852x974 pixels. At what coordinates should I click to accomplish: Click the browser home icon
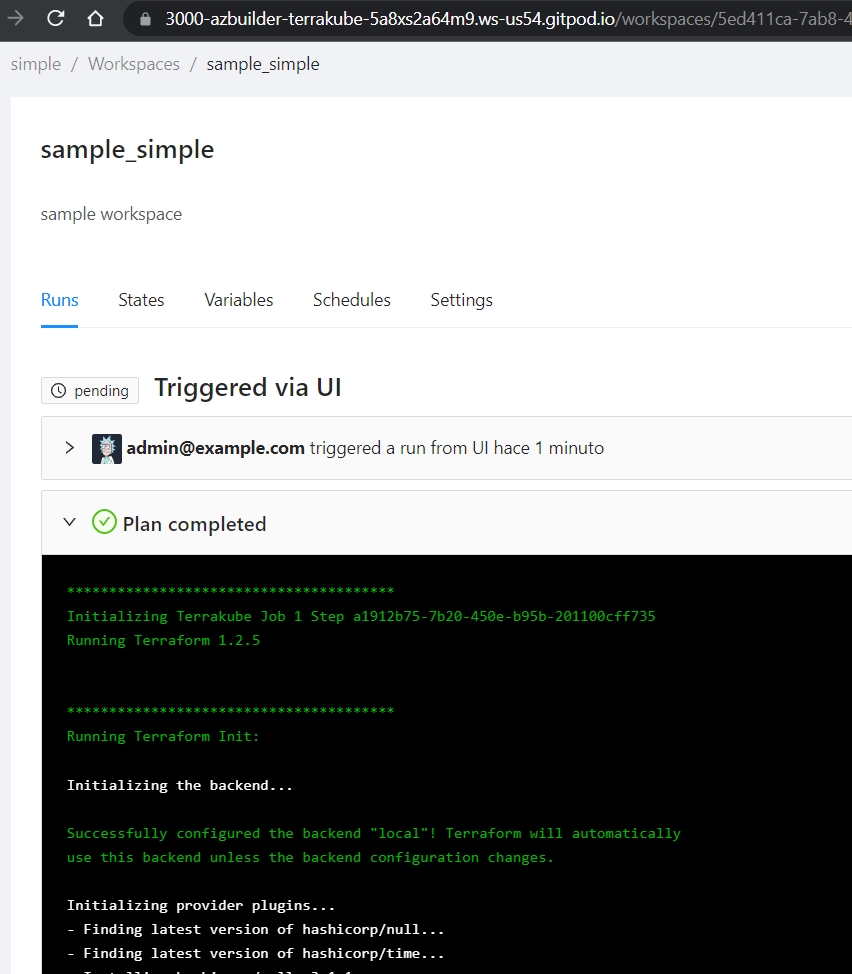[x=95, y=19]
